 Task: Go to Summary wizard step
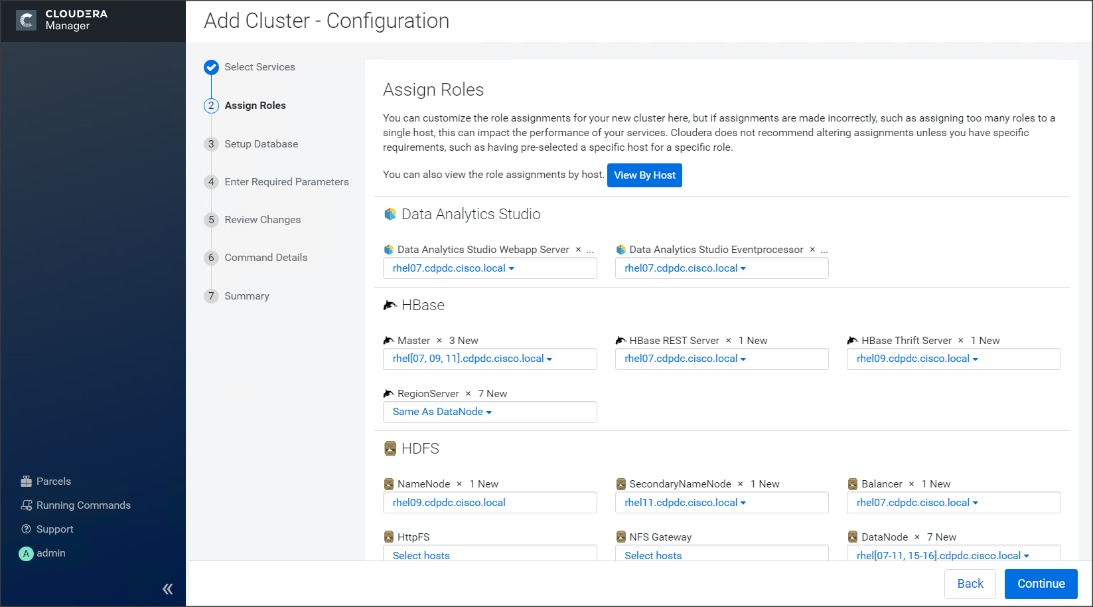(247, 296)
